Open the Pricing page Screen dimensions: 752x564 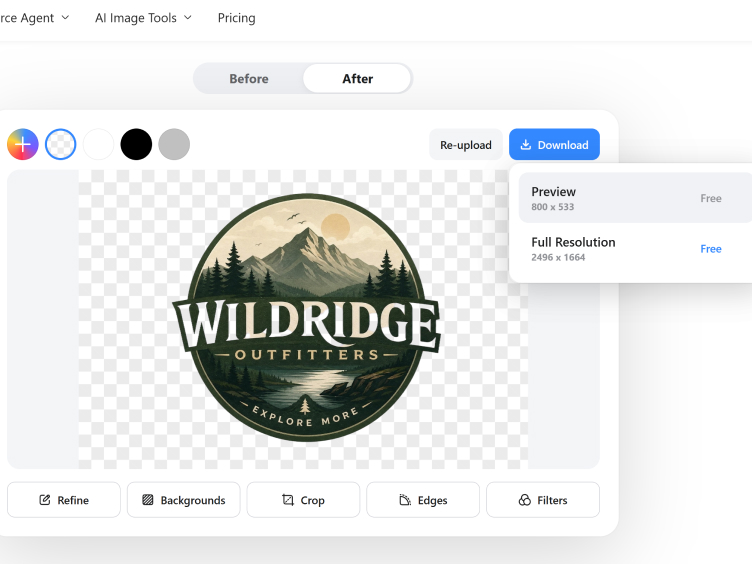click(236, 18)
